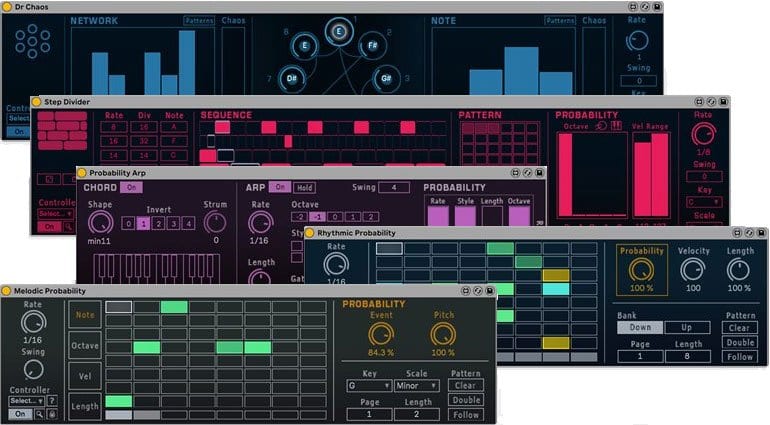Click the Probability knob in Rhythmic Probability
This screenshot has height=425, width=770.
click(x=641, y=271)
